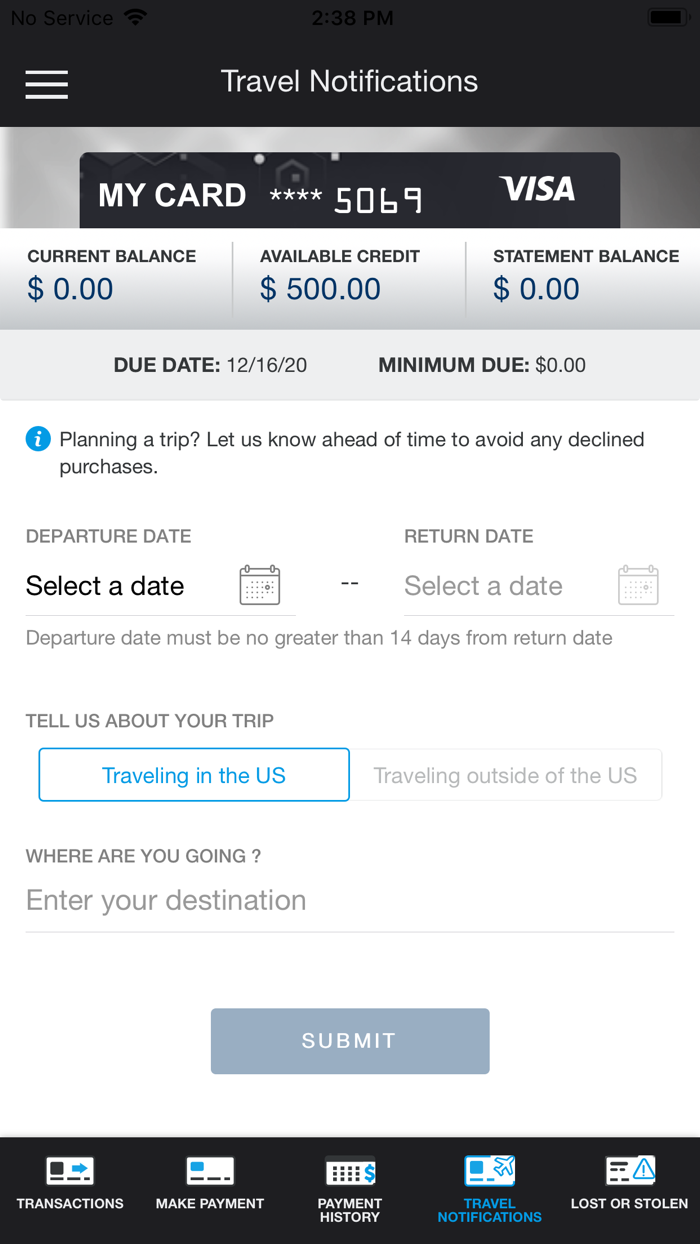The height and width of the screenshot is (1244, 700).
Task: Tap the blue info icon
Action: click(38, 439)
